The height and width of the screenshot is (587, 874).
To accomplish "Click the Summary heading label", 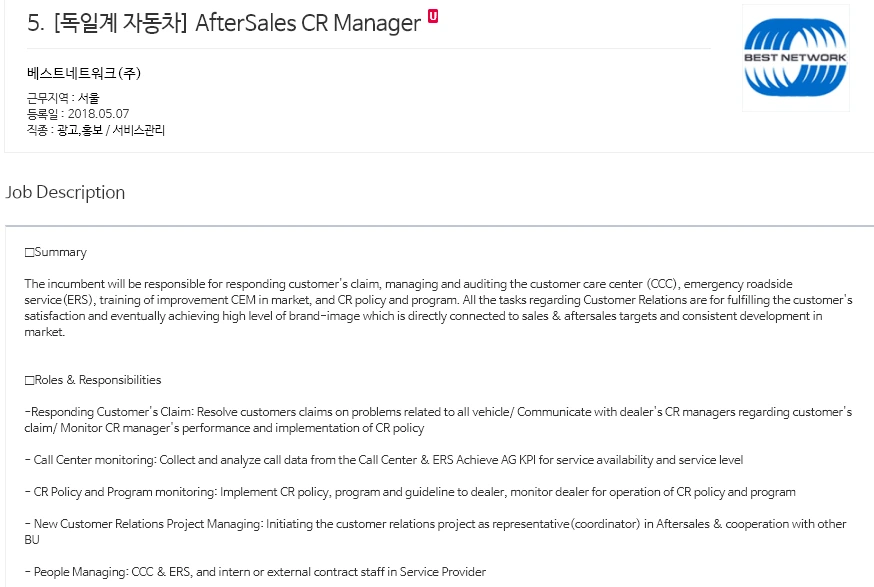I will (61, 253).
